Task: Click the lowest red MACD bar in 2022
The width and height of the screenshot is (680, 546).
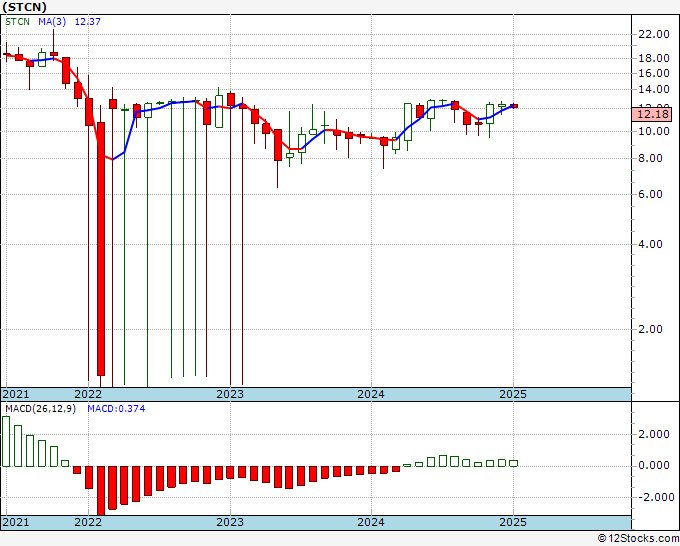Action: (101, 490)
